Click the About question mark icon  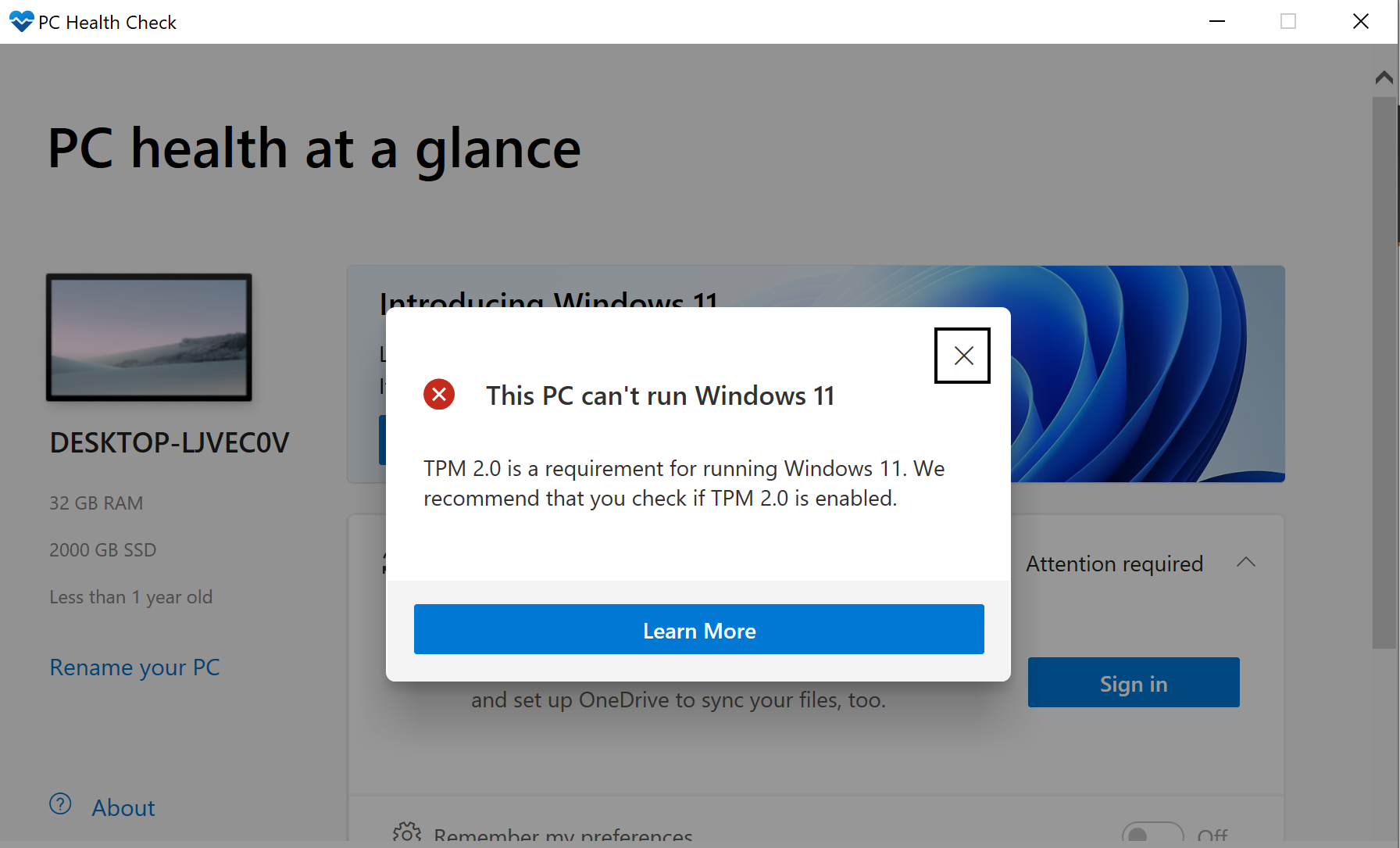pyautogui.click(x=60, y=804)
